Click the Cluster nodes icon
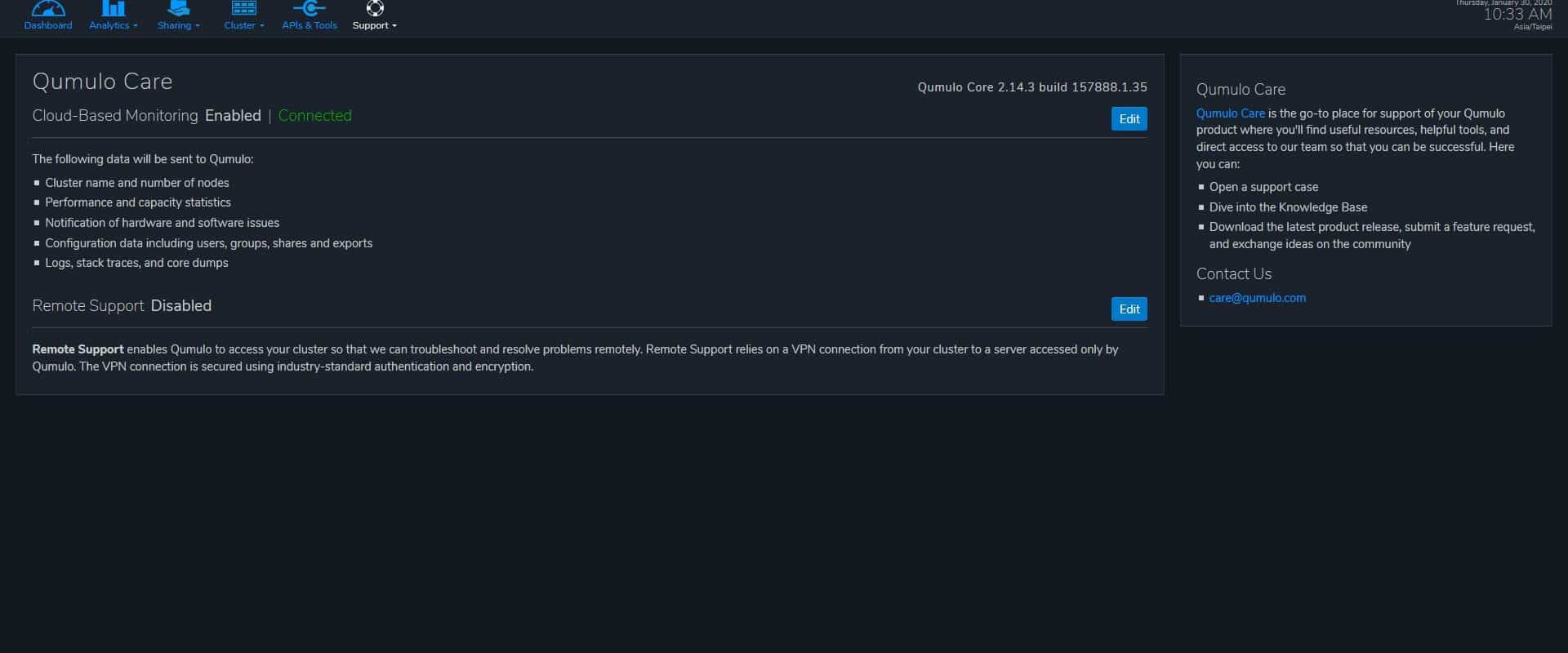 [243, 8]
